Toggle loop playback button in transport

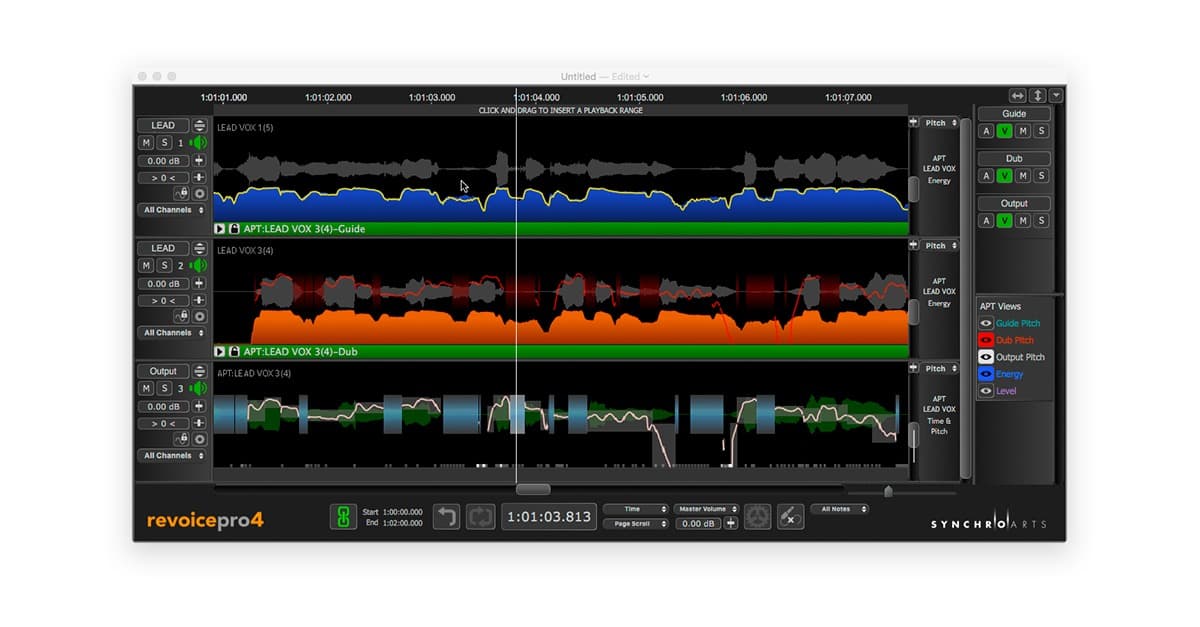click(x=480, y=517)
